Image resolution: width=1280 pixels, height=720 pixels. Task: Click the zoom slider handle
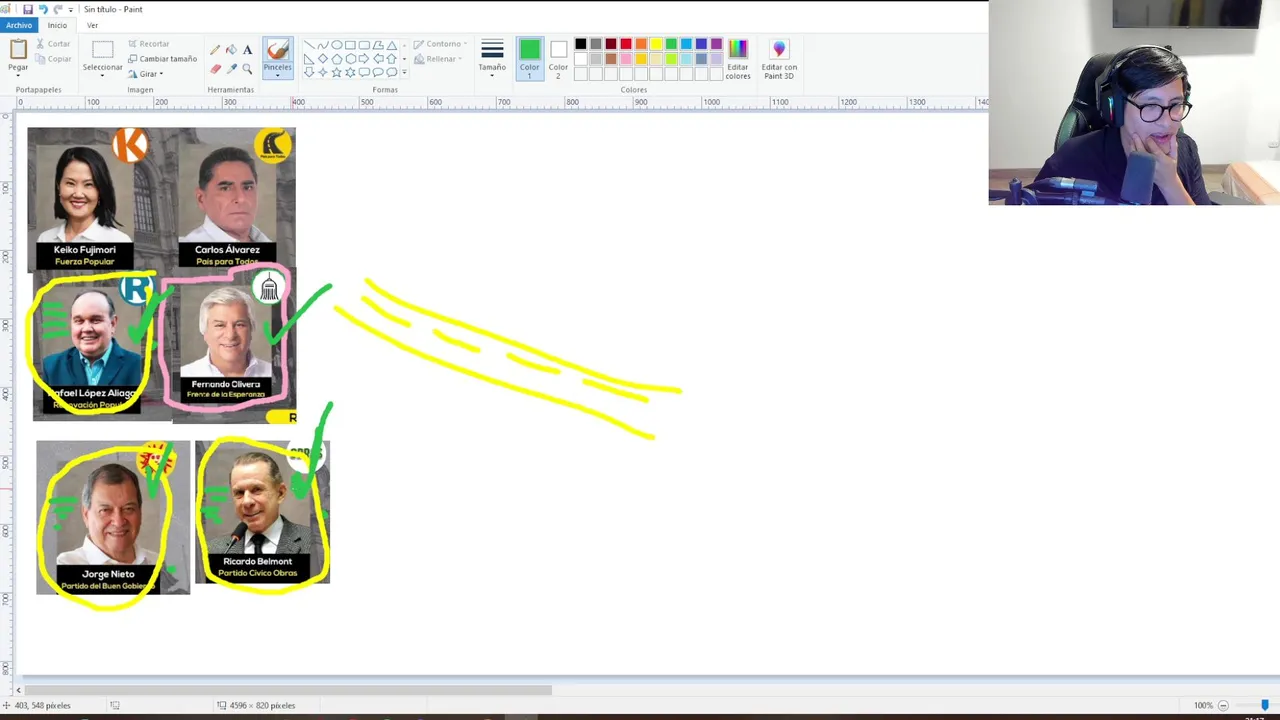[x=1264, y=705]
